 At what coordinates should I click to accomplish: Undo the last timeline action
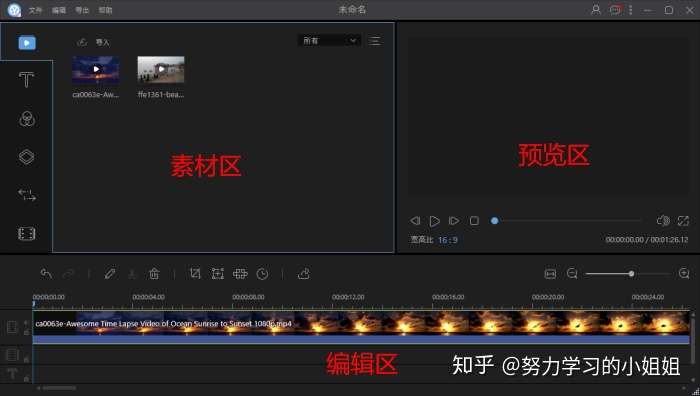[46, 274]
